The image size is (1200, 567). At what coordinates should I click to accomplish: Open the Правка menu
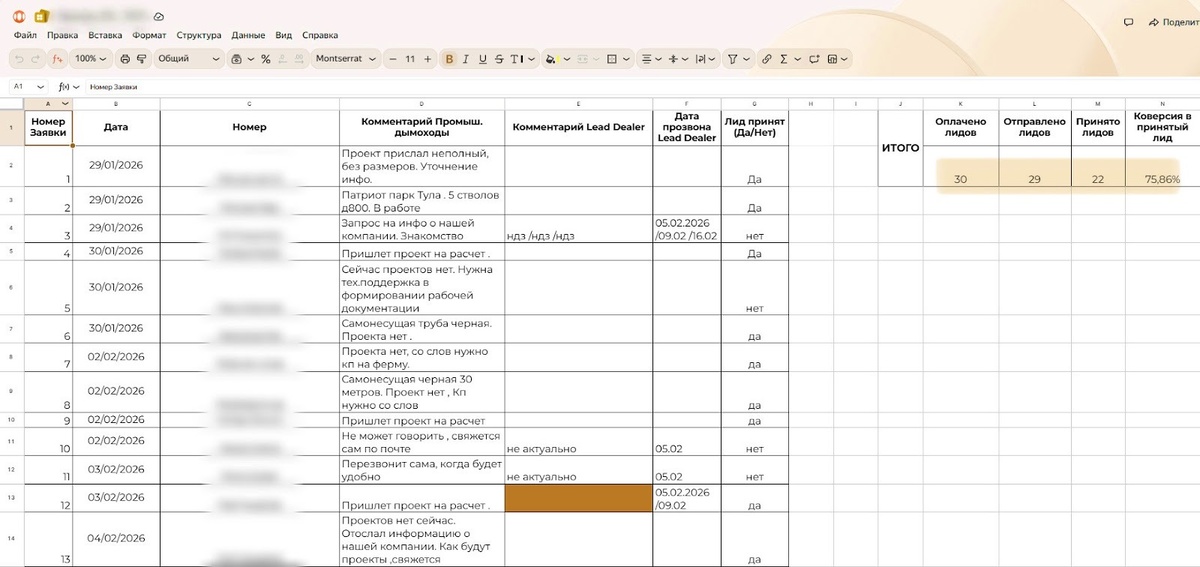click(62, 35)
